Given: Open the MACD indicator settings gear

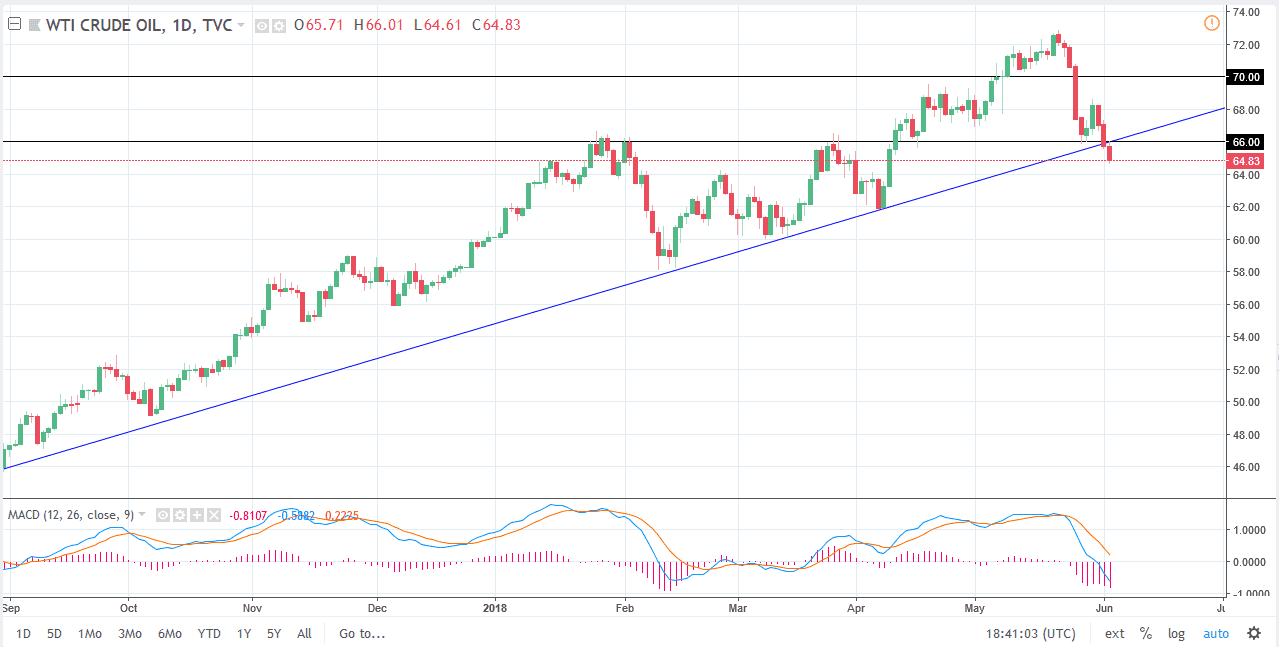Looking at the screenshot, I should pyautogui.click(x=180, y=514).
